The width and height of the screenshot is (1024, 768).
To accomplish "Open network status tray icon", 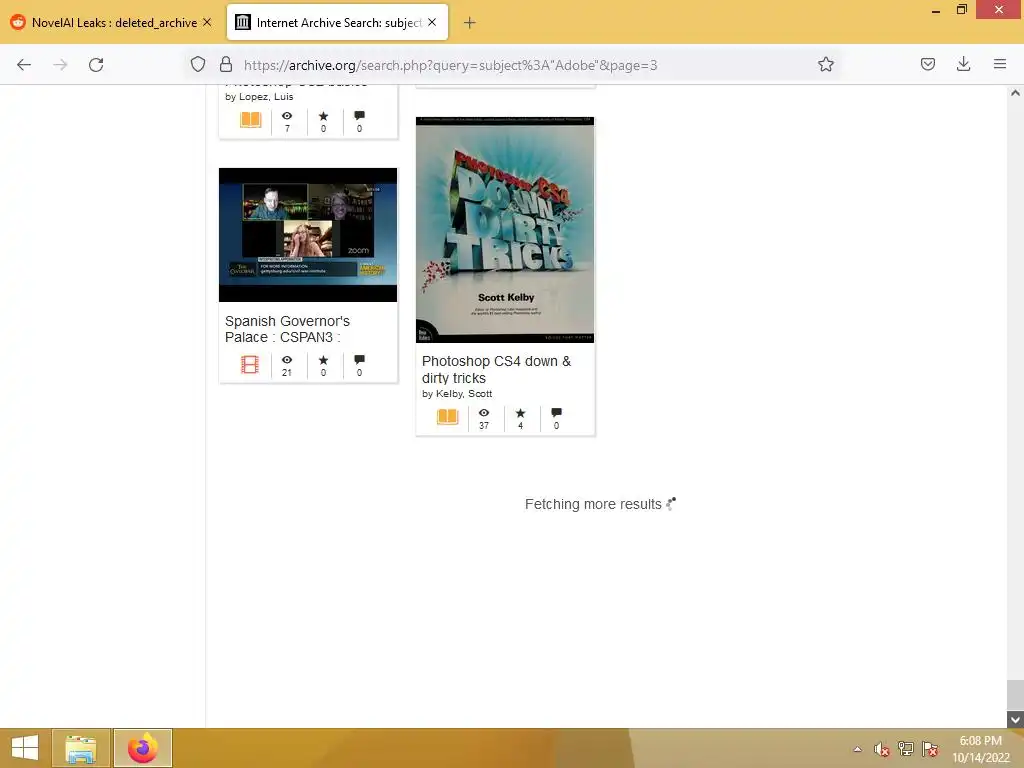I will [x=906, y=749].
